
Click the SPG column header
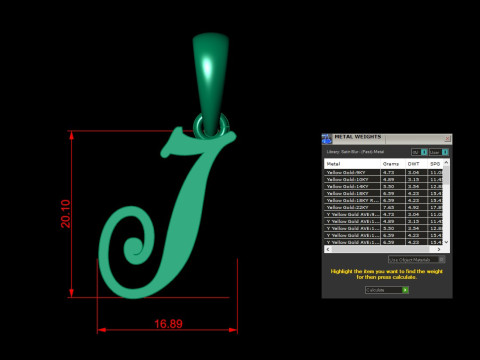click(436, 164)
